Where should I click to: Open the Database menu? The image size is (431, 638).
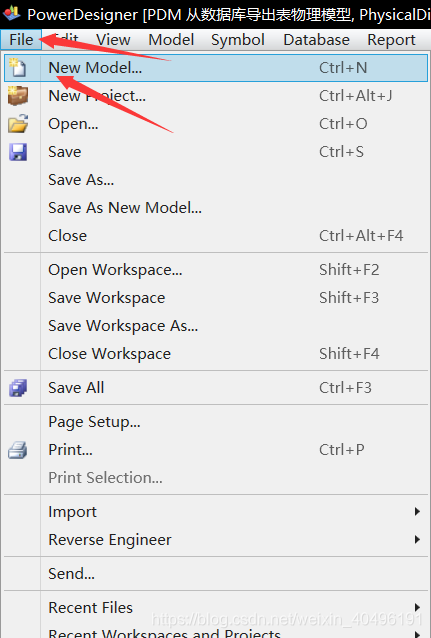point(316,40)
